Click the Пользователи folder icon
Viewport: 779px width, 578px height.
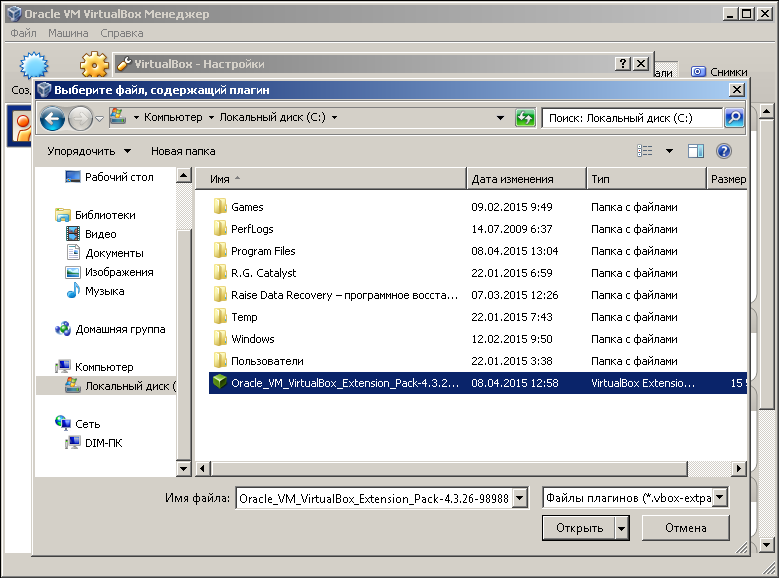[220, 360]
